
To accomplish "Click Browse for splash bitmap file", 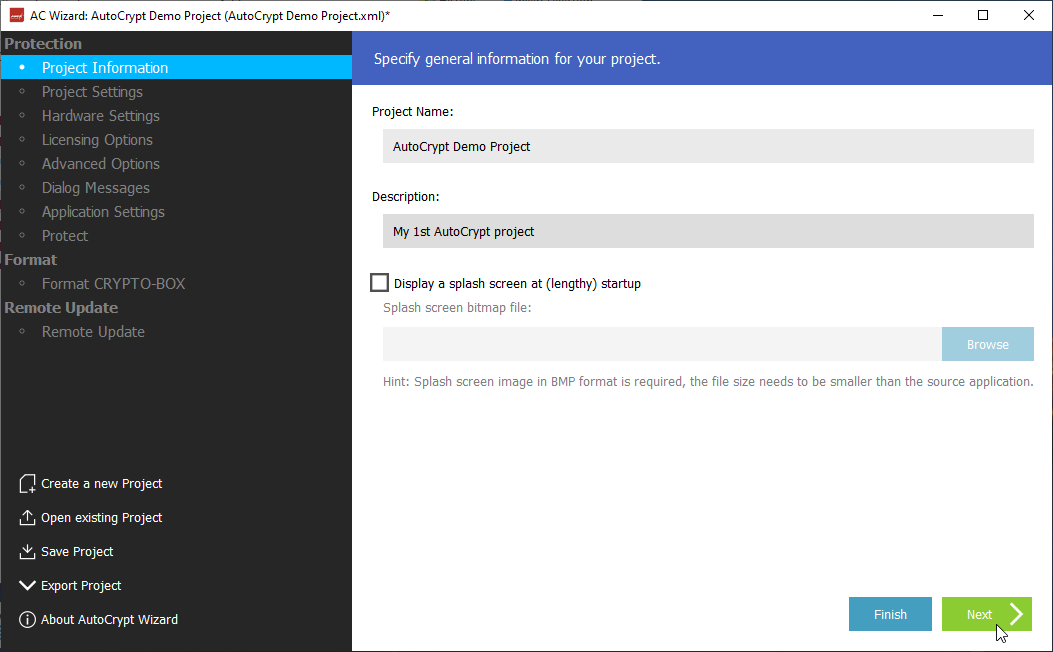I will tap(987, 344).
